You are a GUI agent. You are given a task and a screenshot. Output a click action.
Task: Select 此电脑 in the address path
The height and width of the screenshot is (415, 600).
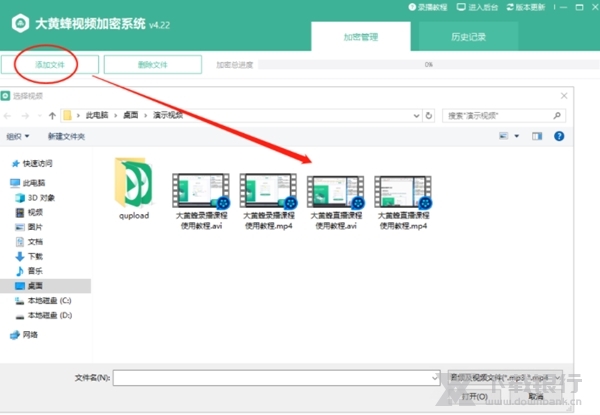coord(97,115)
